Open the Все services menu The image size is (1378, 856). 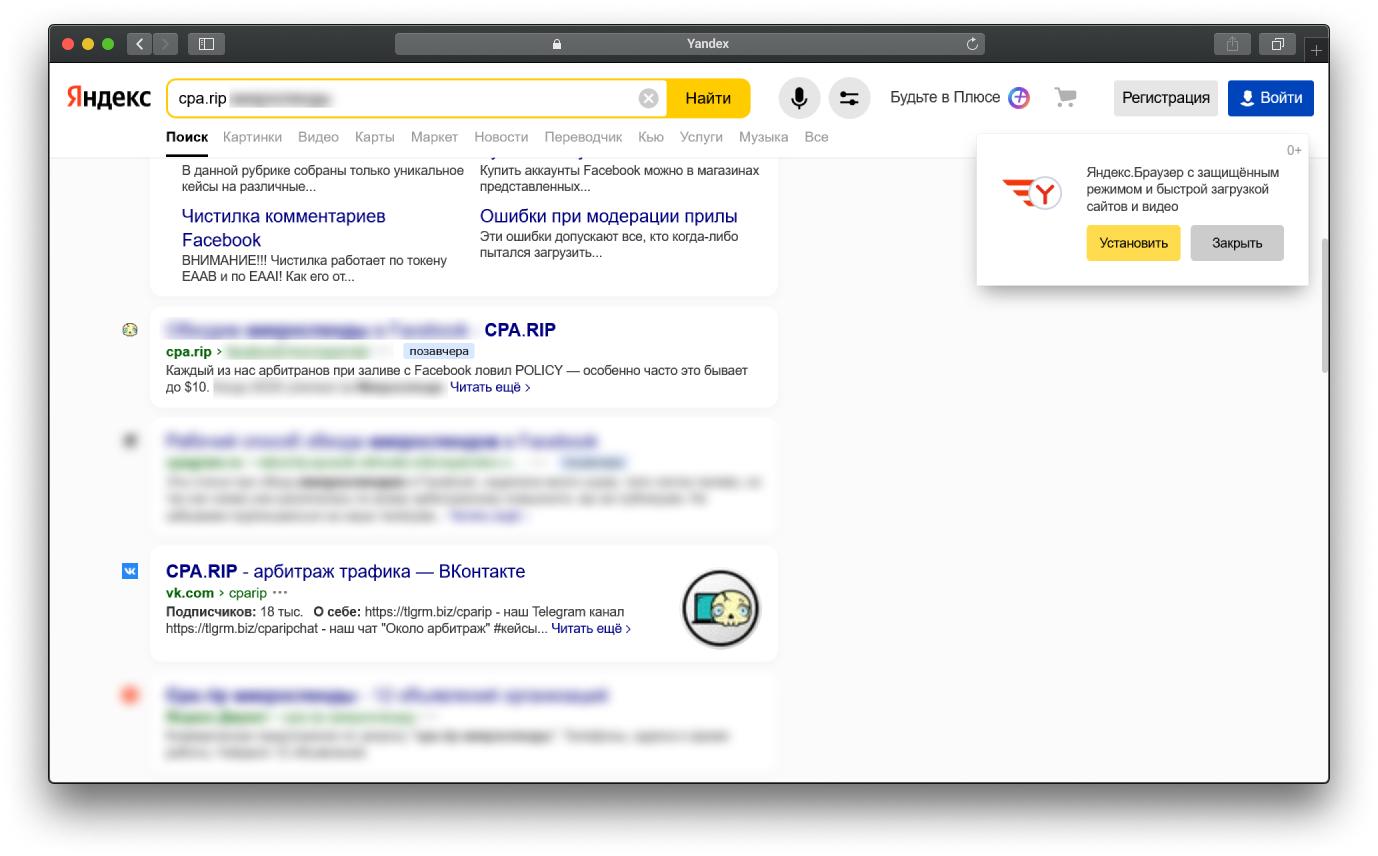click(x=816, y=137)
